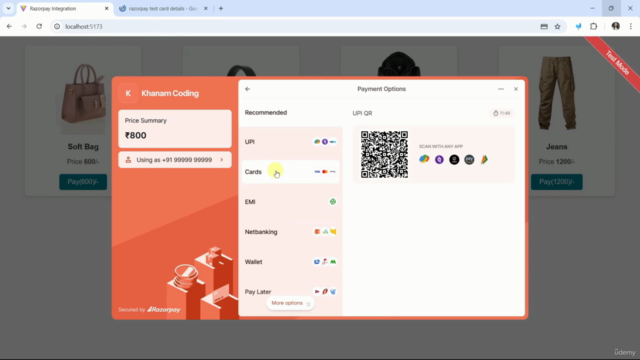Click the black circular app icon beside QR
Screen dimensions: 640x360
click(454, 160)
